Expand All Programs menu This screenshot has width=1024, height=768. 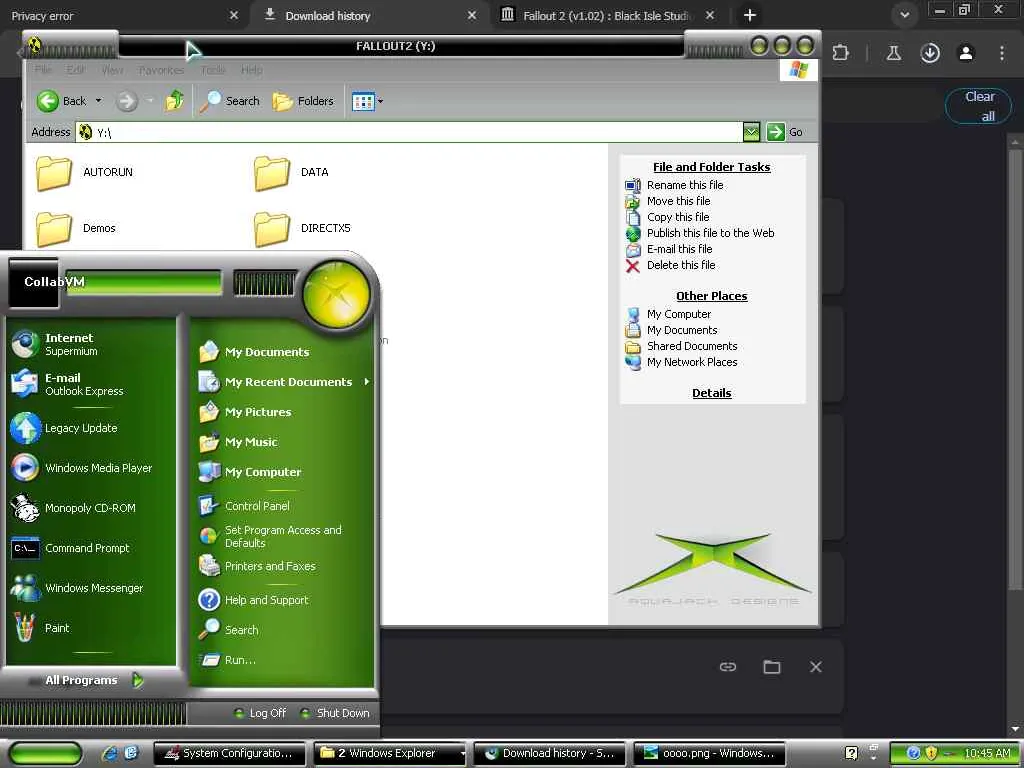tap(93, 680)
